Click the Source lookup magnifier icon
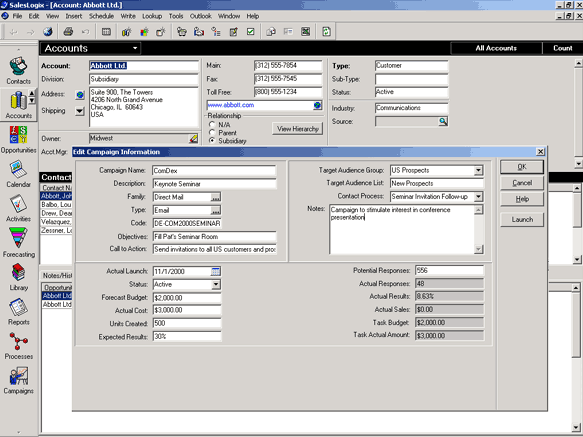Viewport: 583px width, 437px height. click(x=443, y=122)
